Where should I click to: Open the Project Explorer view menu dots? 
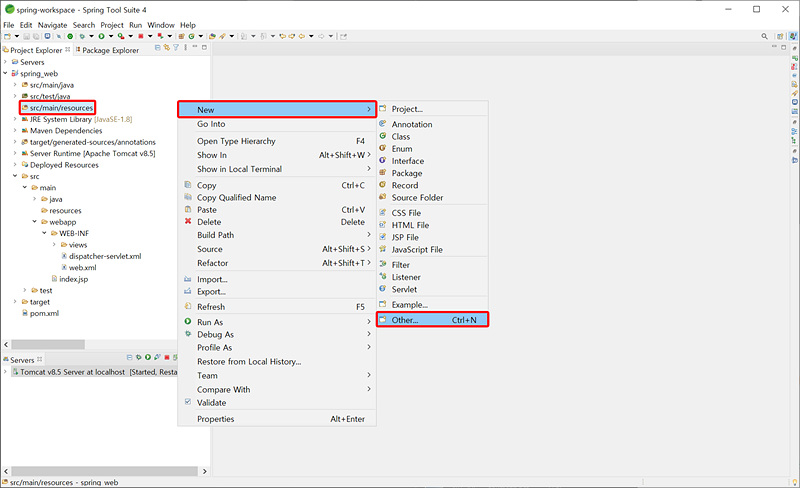(185, 47)
